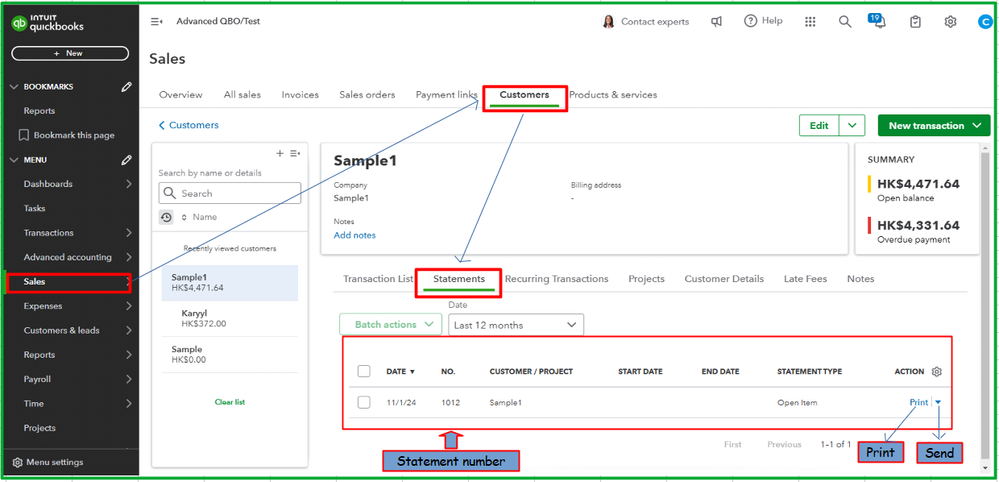
Task: Click the search magnifier icon in header
Action: pyautogui.click(x=845, y=22)
